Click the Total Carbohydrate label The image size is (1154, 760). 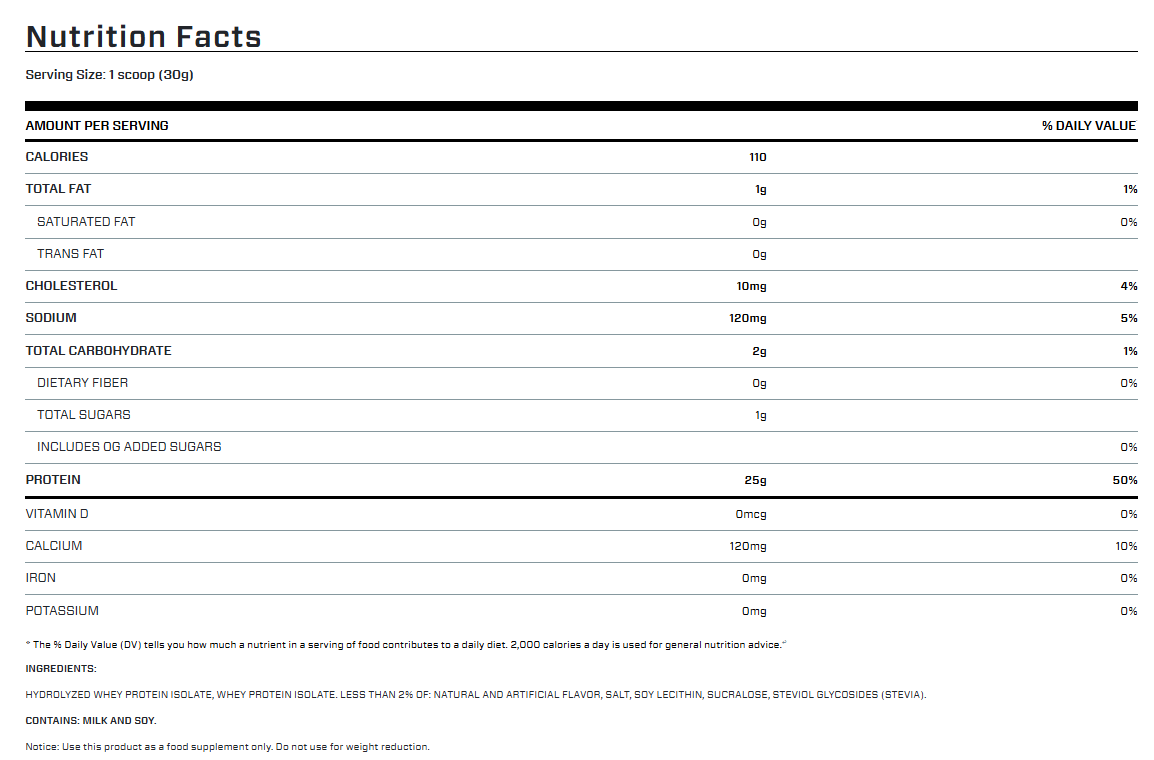[x=98, y=351]
